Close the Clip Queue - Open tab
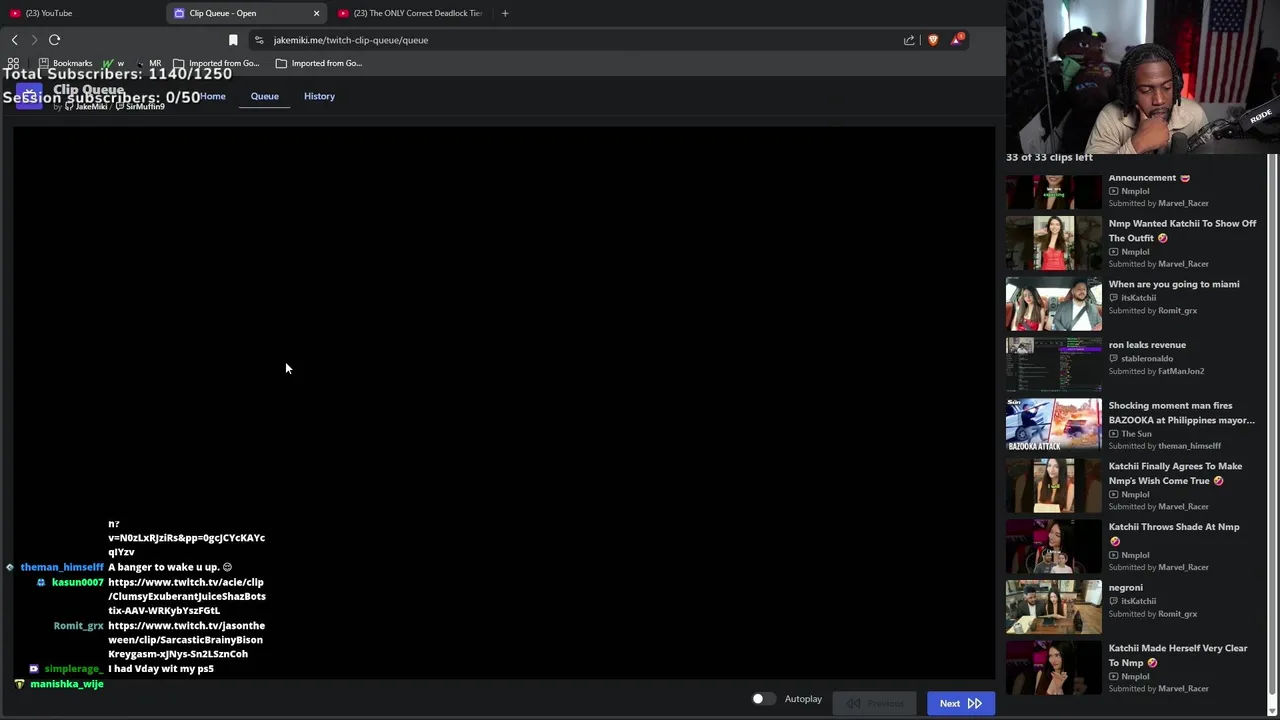Viewport: 1280px width, 720px height. click(x=316, y=13)
